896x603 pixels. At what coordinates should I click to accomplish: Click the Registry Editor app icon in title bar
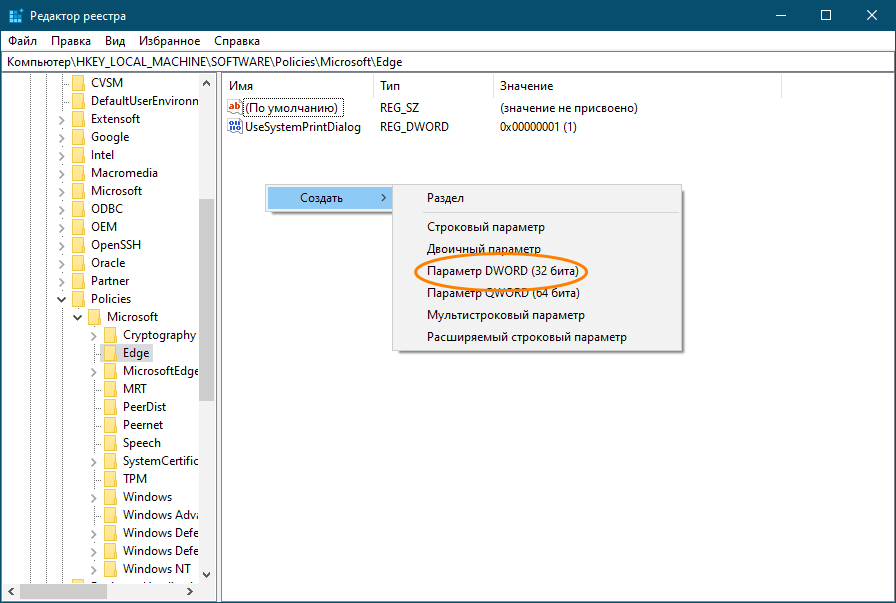pos(15,15)
